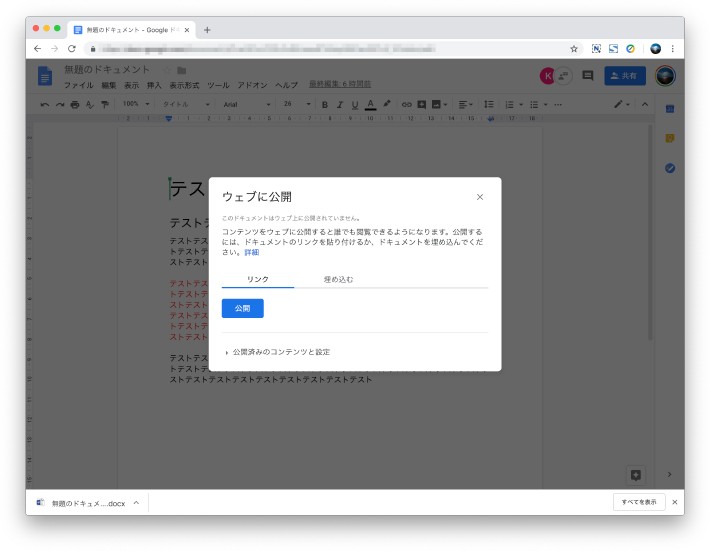The width and height of the screenshot is (710, 551).
Task: Click the browser reload icon
Action: [72, 48]
